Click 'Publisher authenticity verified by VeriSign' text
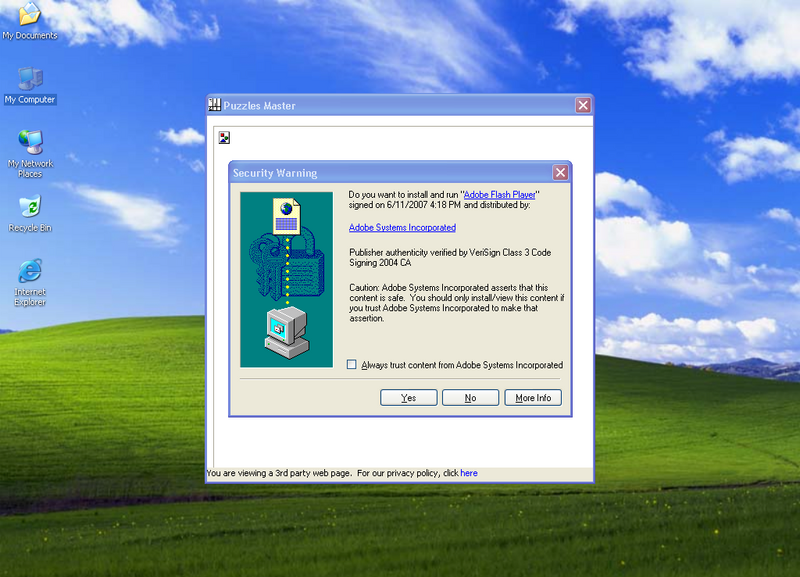800x577 pixels. (x=450, y=258)
